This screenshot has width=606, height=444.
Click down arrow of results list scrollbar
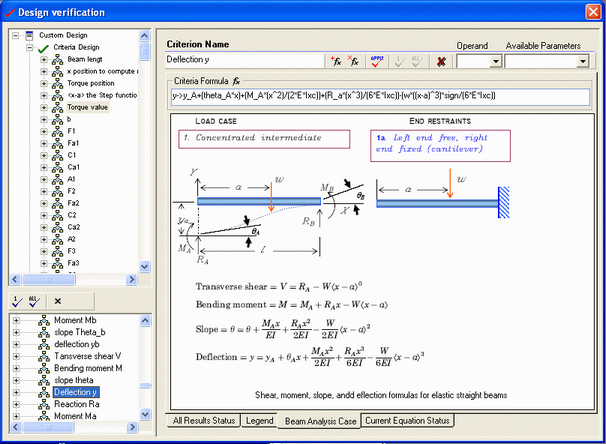pyautogui.click(x=145, y=414)
